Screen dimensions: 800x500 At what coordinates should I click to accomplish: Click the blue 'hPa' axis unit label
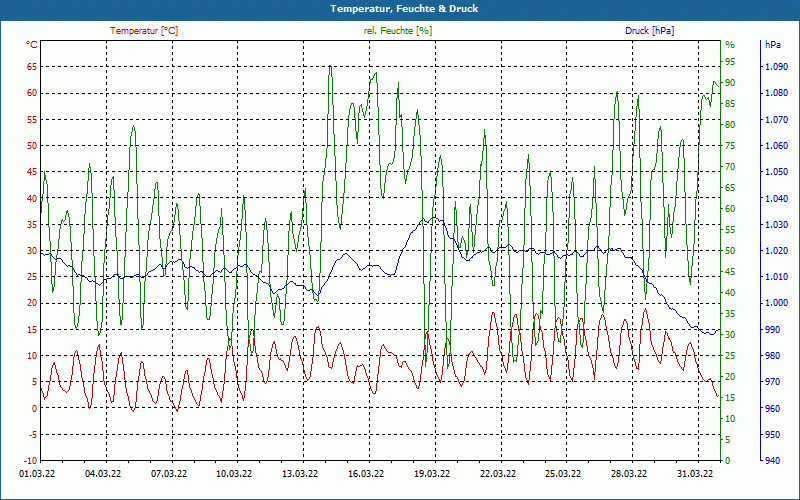pos(772,45)
